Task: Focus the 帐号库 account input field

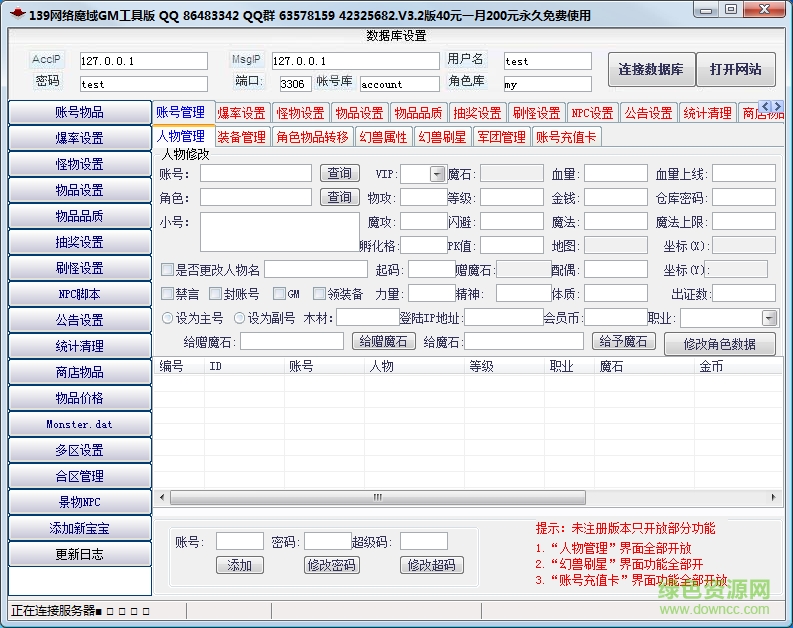Action: pos(400,84)
